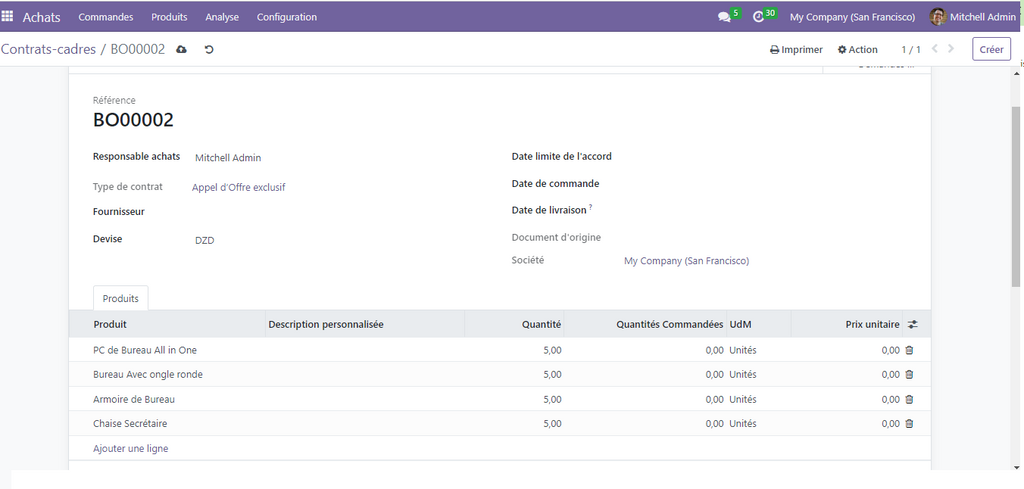The image size is (1024, 489).
Task: Click the discard changes undo icon
Action: (209, 49)
